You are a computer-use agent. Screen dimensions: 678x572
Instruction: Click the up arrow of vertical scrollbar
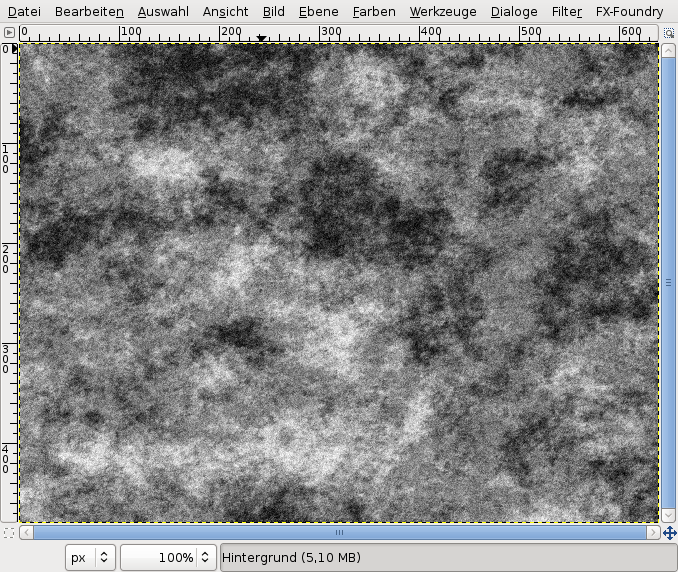point(669,50)
